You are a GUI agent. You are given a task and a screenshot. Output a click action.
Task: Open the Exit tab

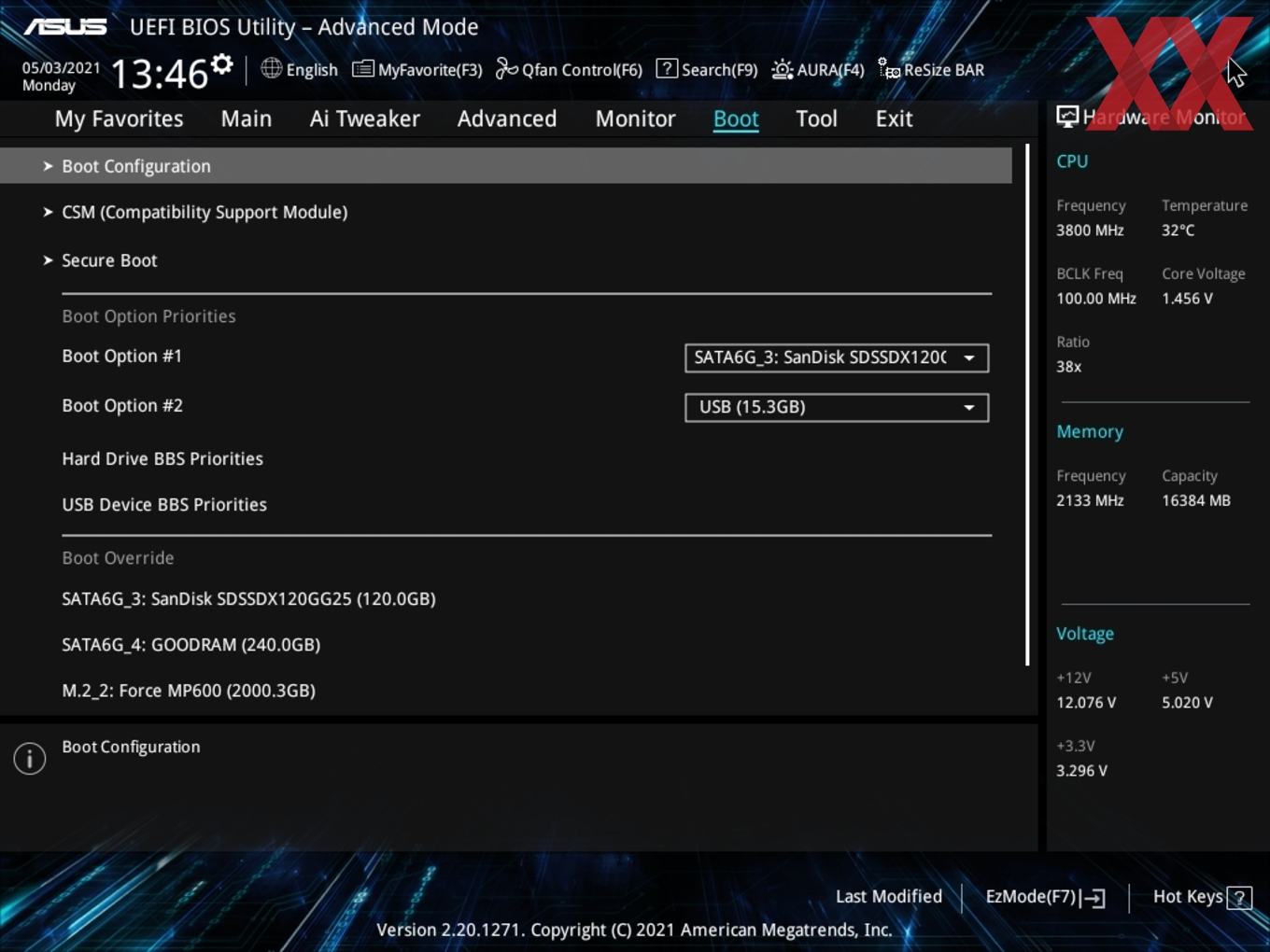coord(894,119)
